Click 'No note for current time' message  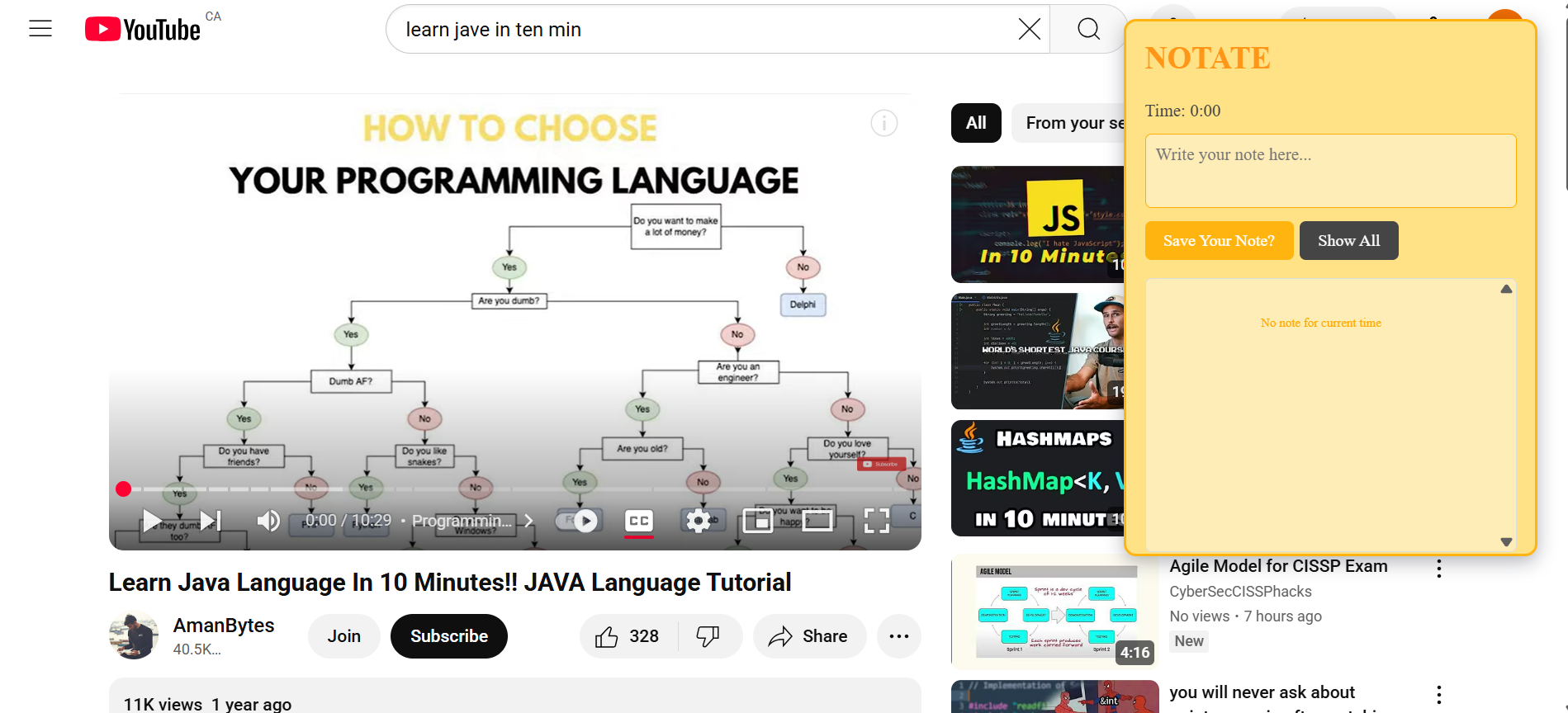pyautogui.click(x=1320, y=323)
